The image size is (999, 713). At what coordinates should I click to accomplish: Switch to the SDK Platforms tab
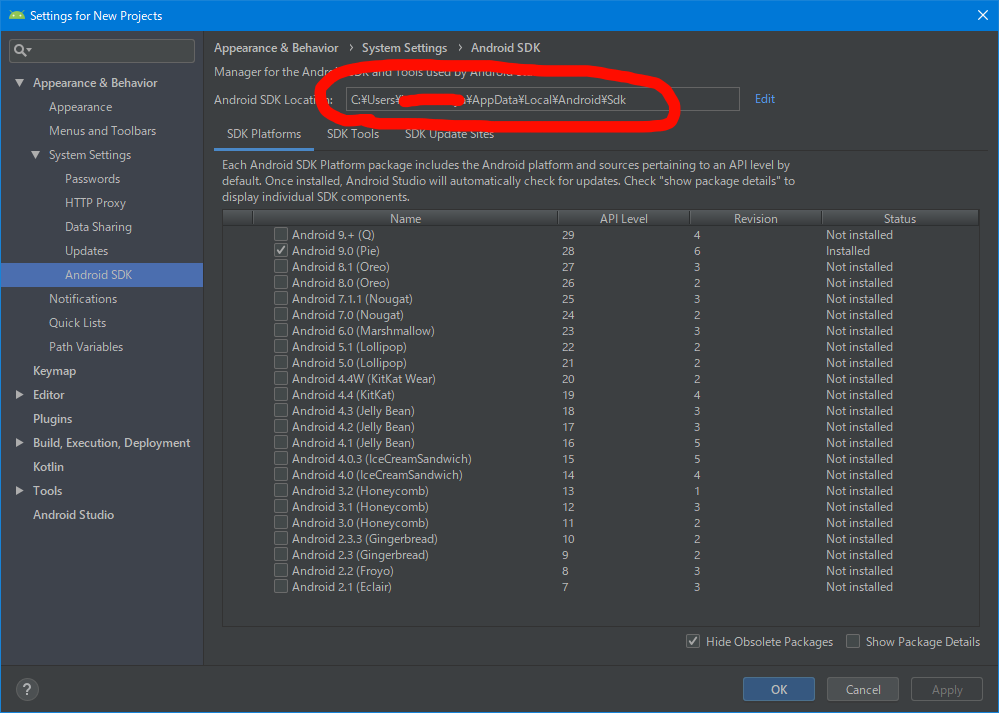(x=264, y=134)
